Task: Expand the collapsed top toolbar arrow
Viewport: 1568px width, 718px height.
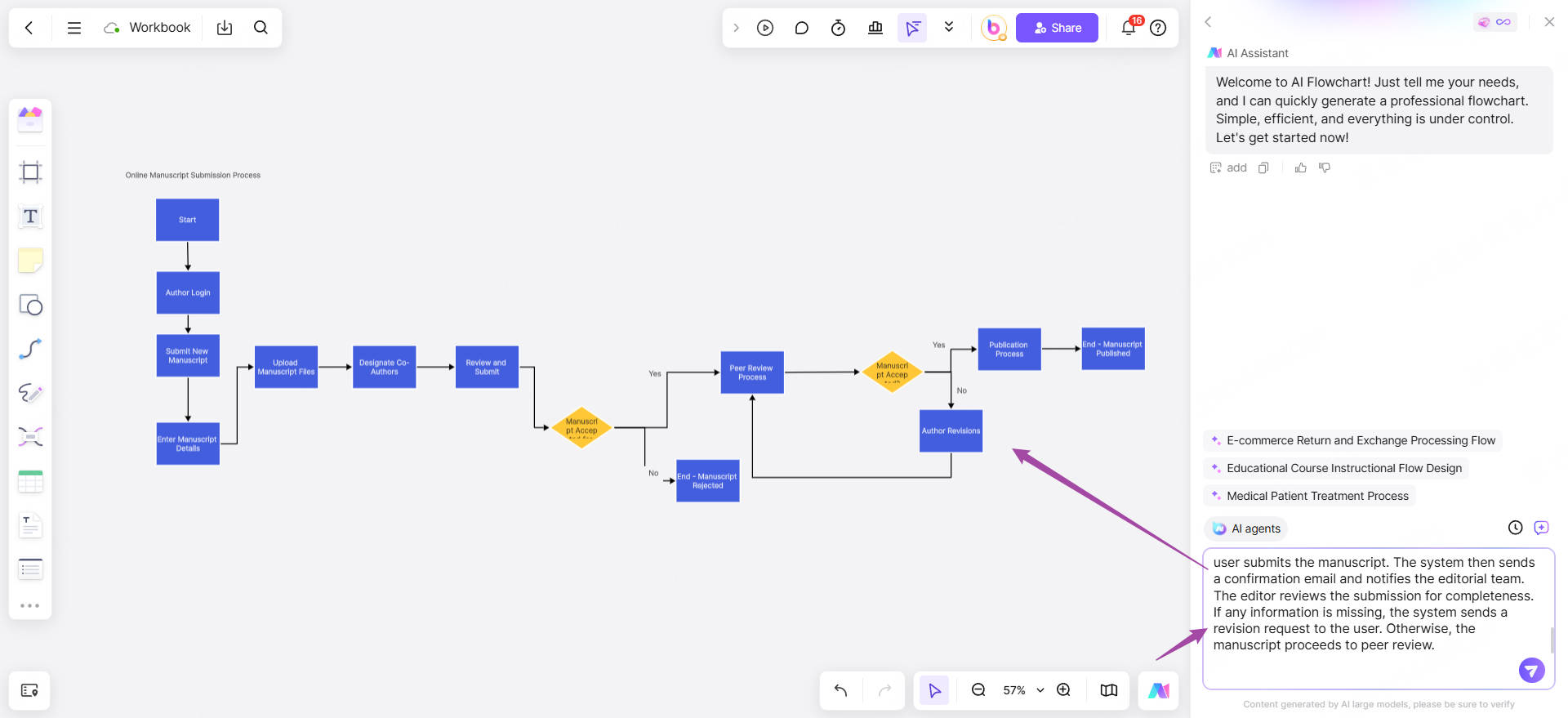Action: [736, 28]
